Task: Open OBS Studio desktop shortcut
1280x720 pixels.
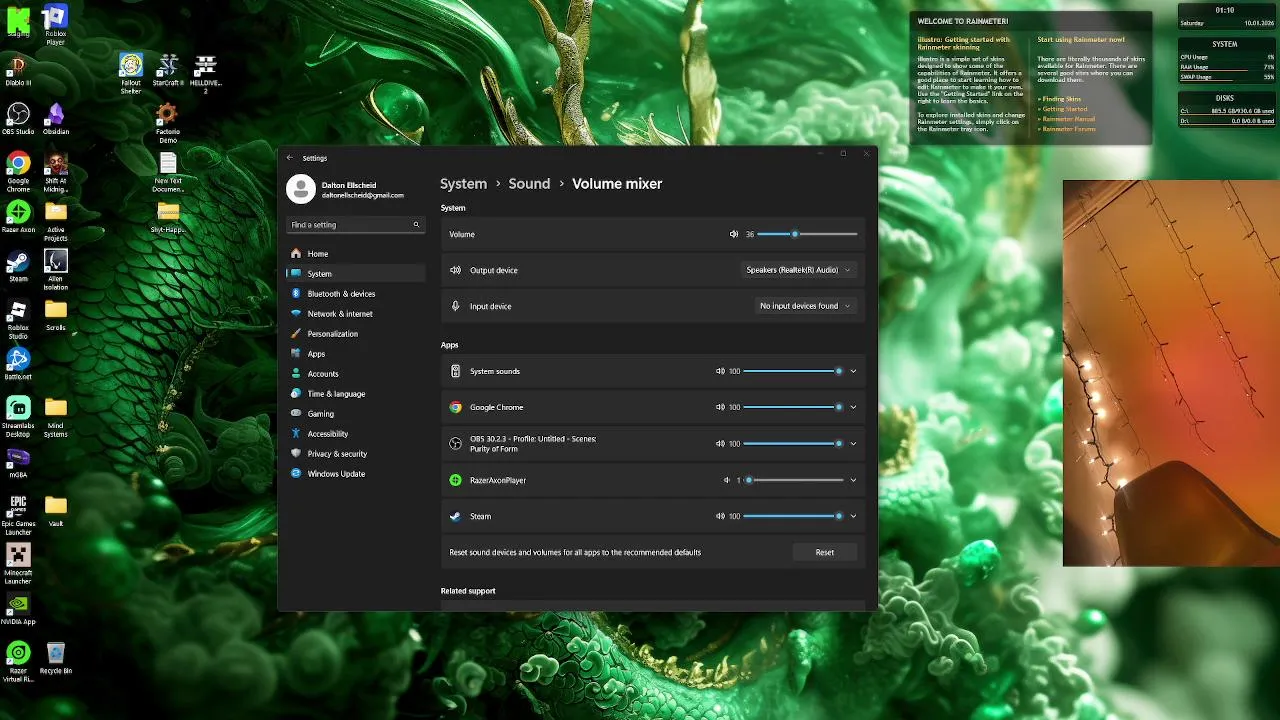Action: pos(18,119)
